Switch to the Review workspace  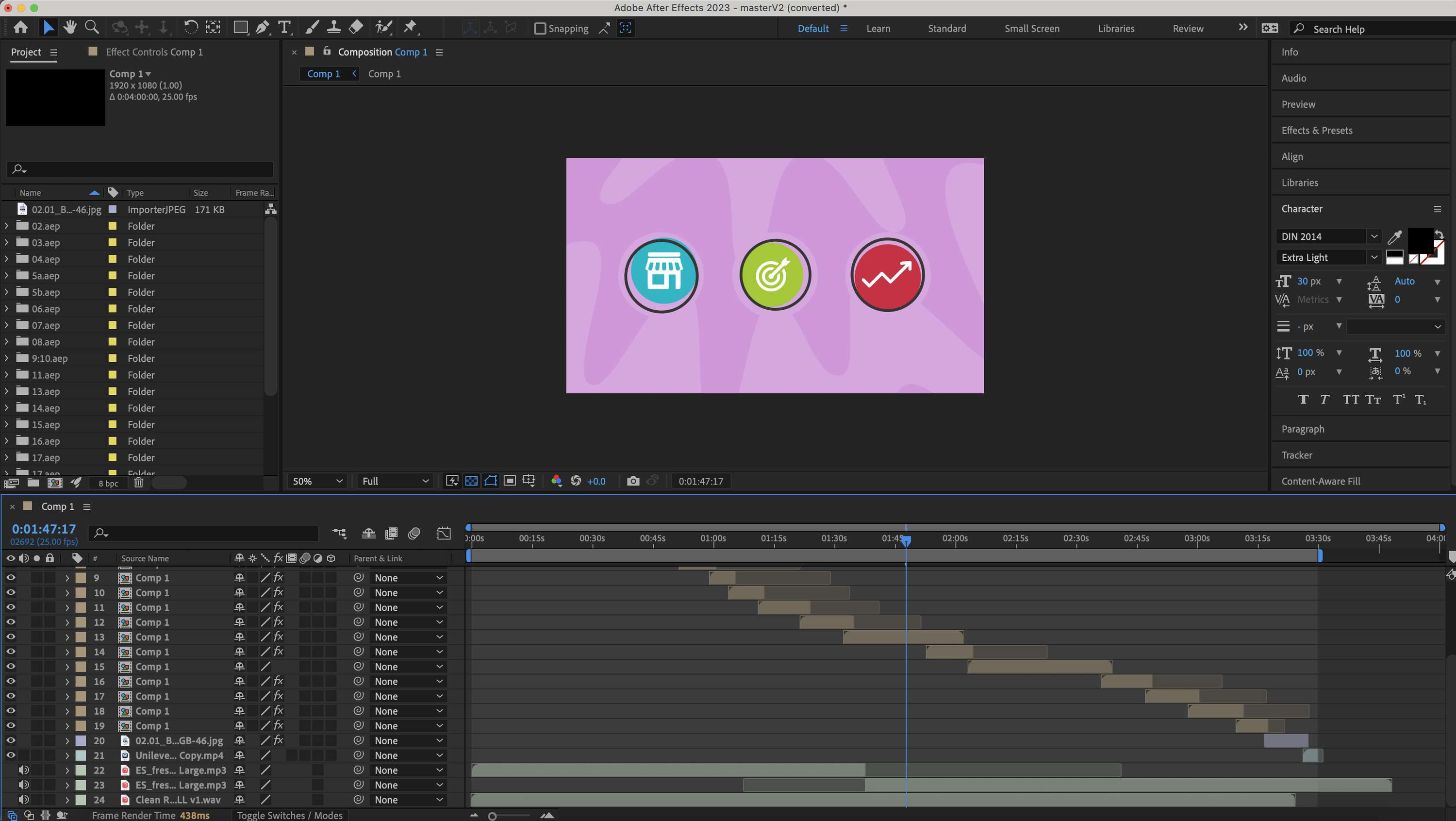[x=1188, y=28]
